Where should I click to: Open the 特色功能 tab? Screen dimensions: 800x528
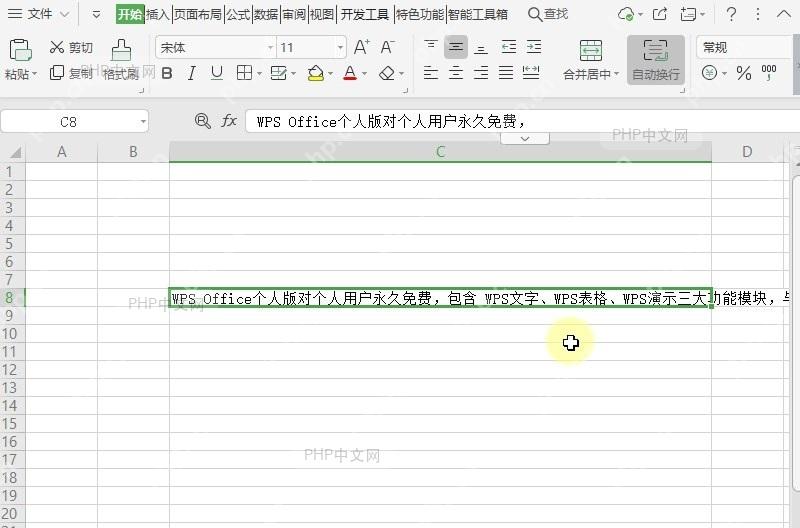pyautogui.click(x=420, y=14)
